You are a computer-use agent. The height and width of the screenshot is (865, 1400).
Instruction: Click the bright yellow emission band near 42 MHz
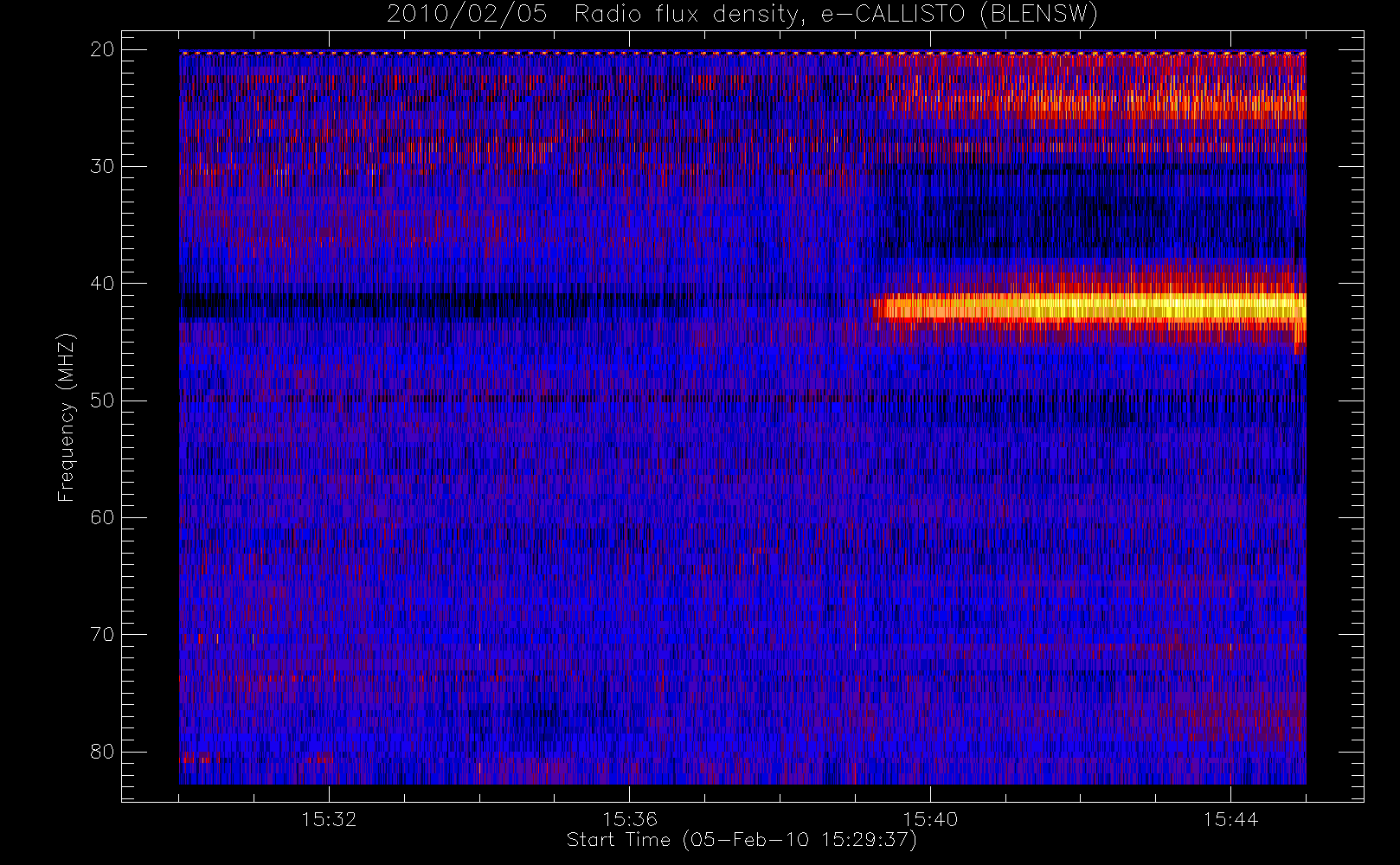1089,307
